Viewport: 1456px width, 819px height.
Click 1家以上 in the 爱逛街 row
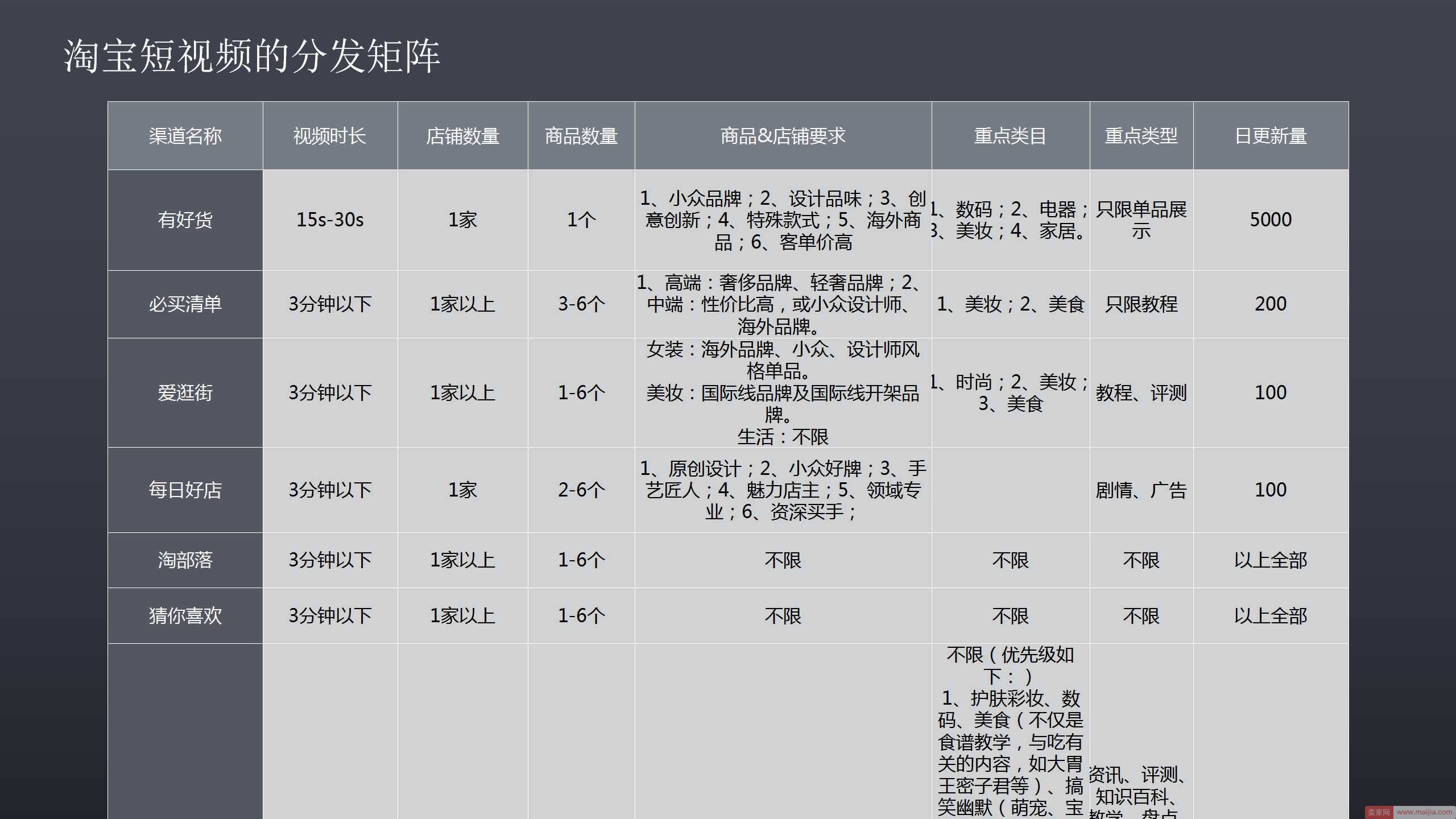462,392
